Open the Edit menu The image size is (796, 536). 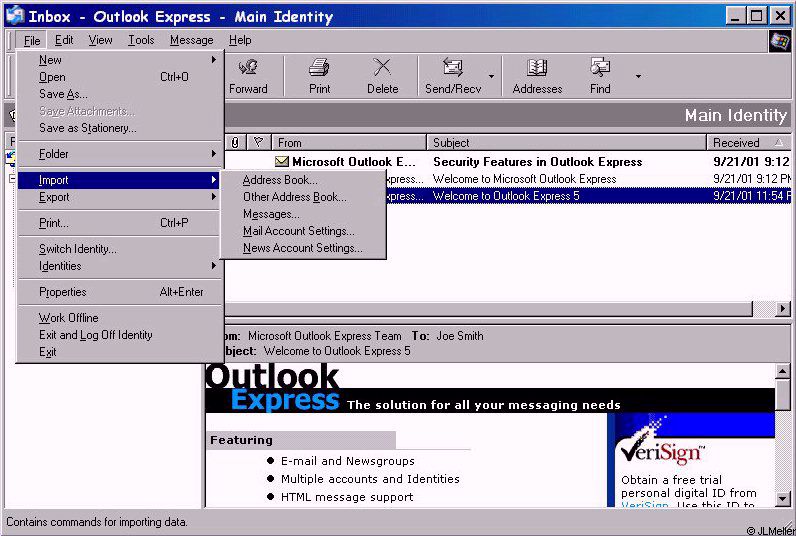(64, 40)
